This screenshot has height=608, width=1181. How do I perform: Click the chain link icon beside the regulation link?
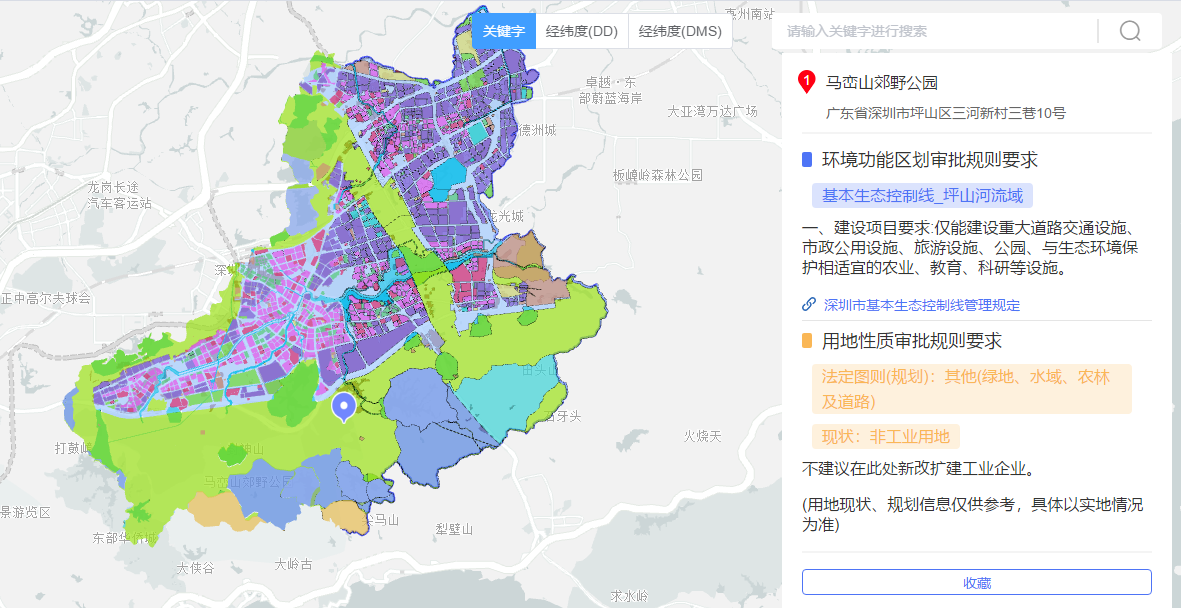click(x=809, y=305)
